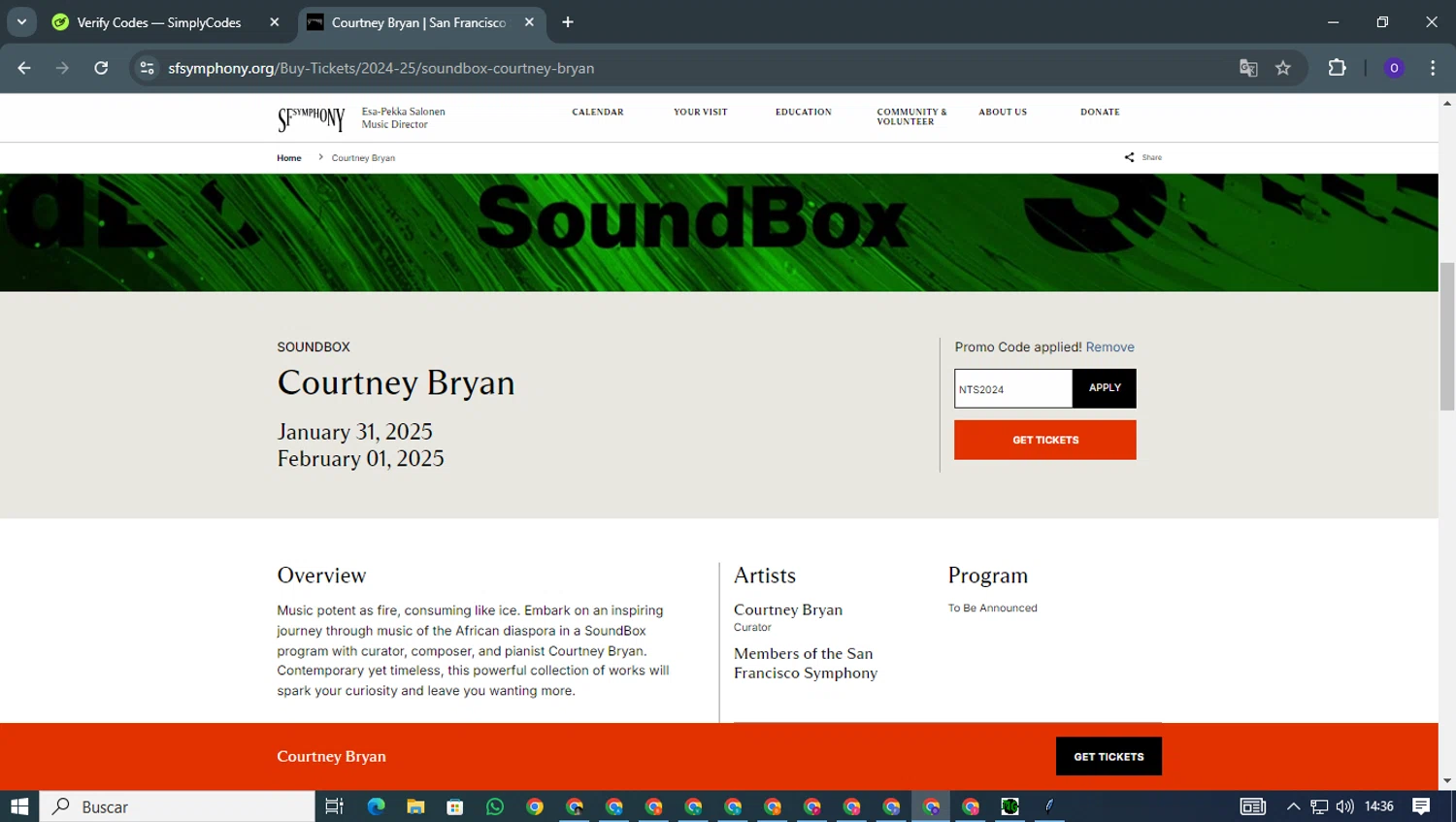Open the tab search dropdown arrow
The height and width of the screenshot is (822, 1456).
pos(21,22)
